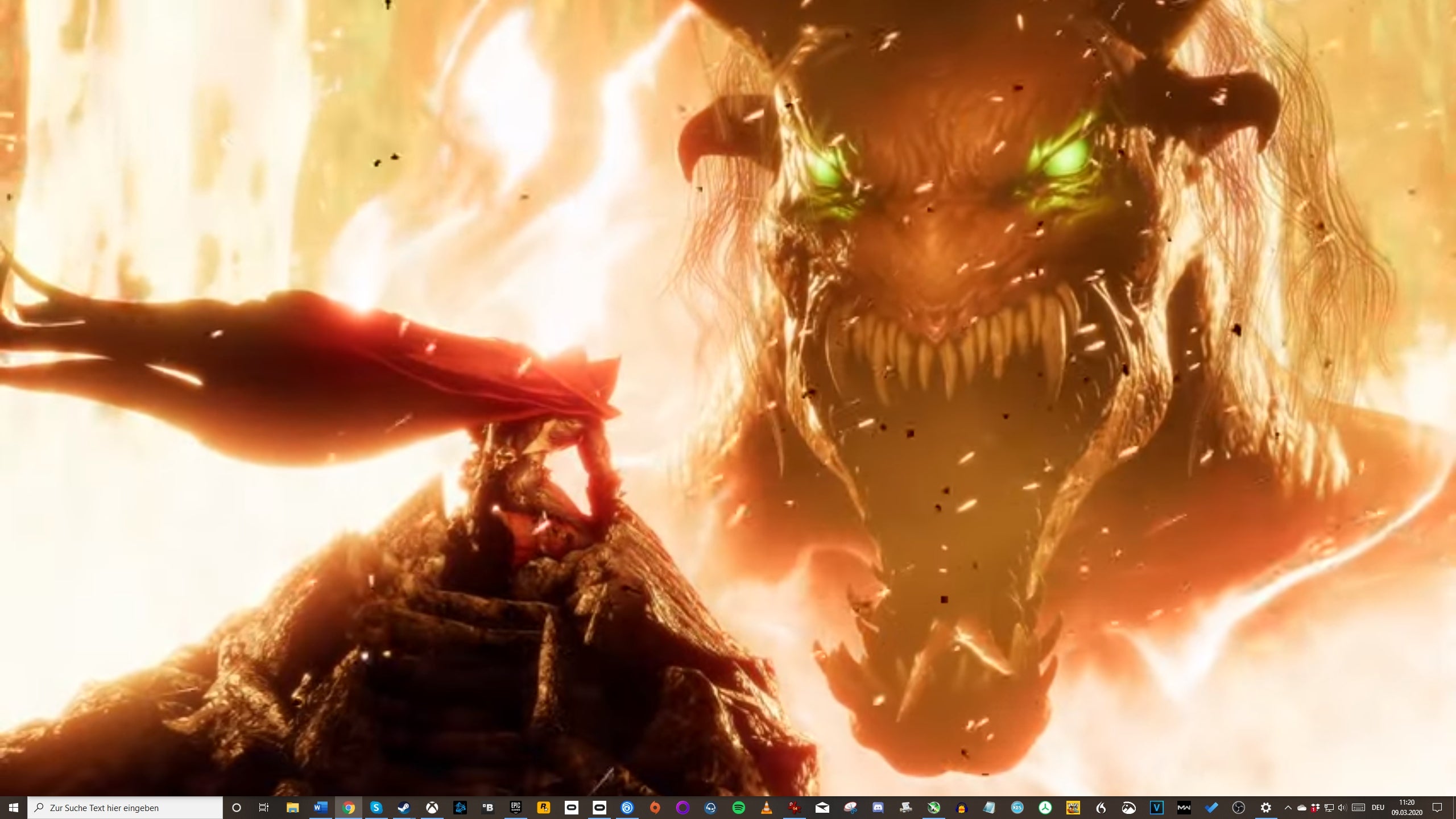
Task: Open the Bethesda launcher
Action: 488,808
